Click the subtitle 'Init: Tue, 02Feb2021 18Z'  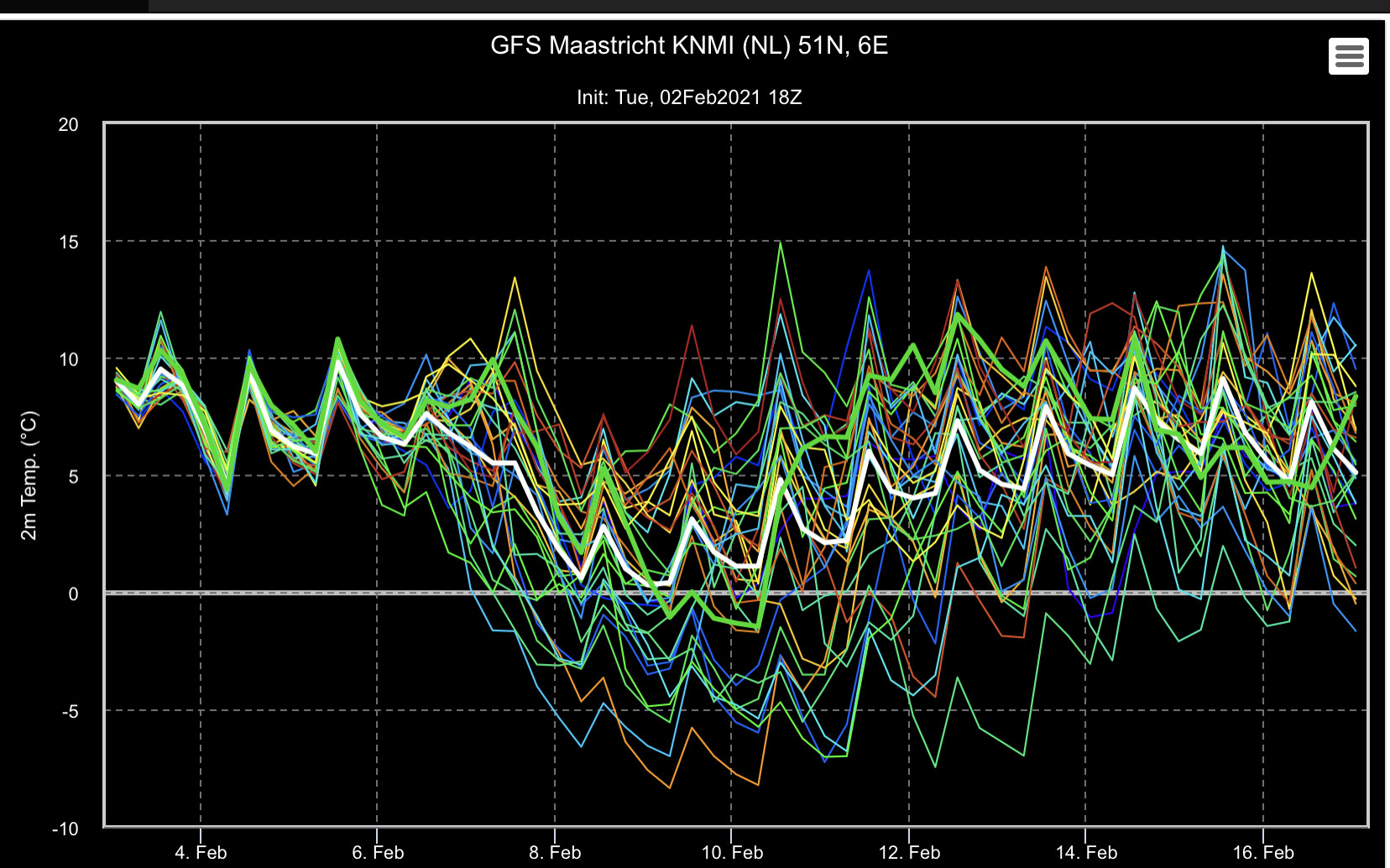689,97
